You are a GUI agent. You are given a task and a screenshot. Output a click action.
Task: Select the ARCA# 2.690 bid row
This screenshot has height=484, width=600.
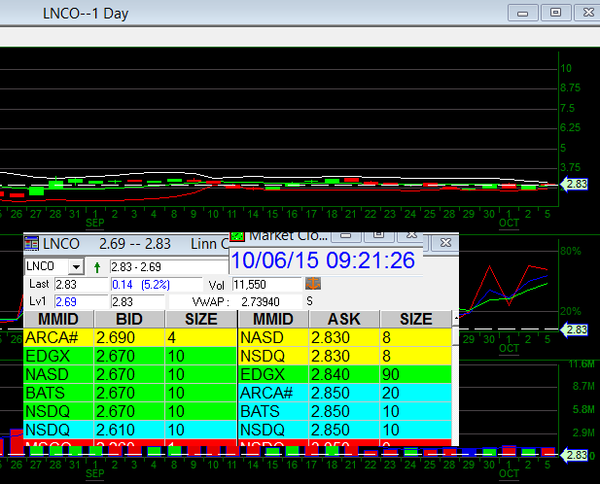tap(128, 338)
